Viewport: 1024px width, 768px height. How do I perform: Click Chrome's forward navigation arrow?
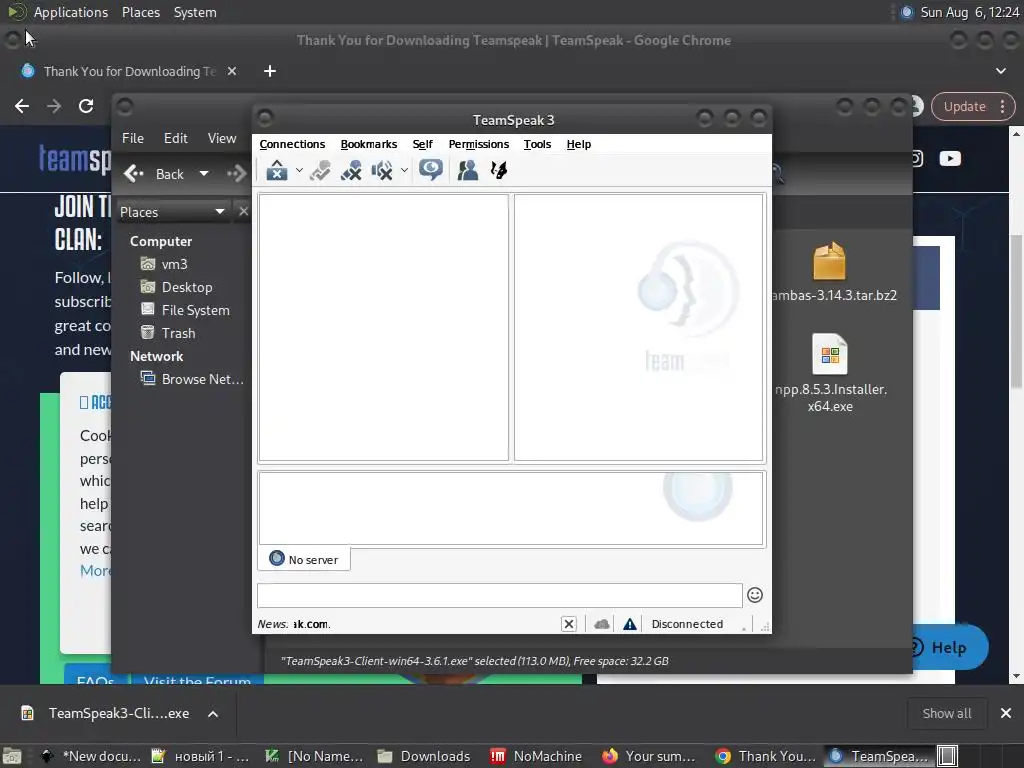tap(54, 106)
